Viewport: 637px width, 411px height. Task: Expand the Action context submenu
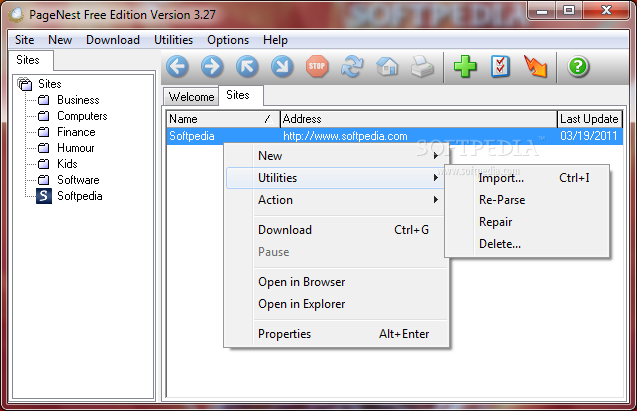[336, 200]
